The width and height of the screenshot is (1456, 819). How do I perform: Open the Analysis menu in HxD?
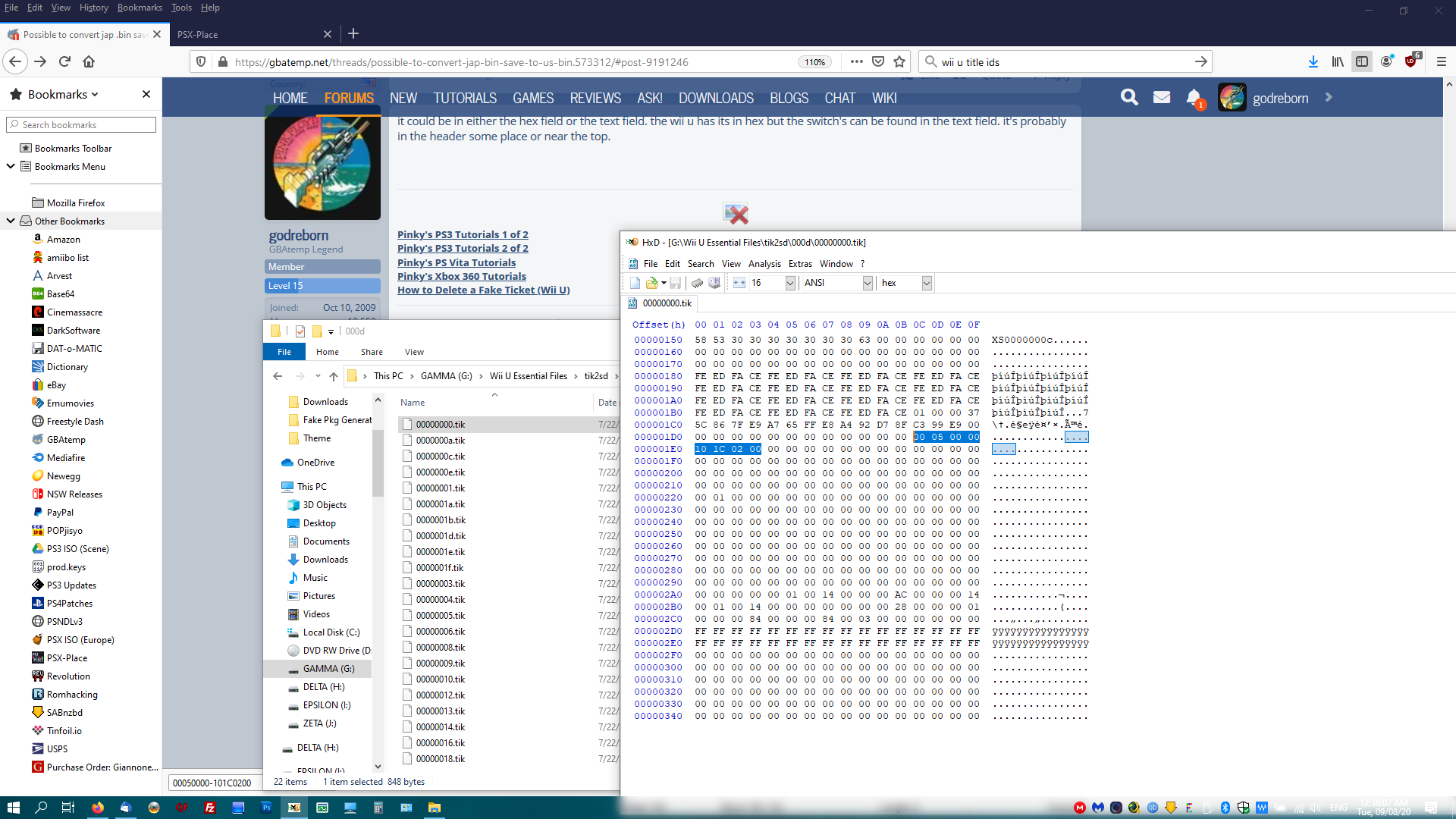tap(764, 264)
